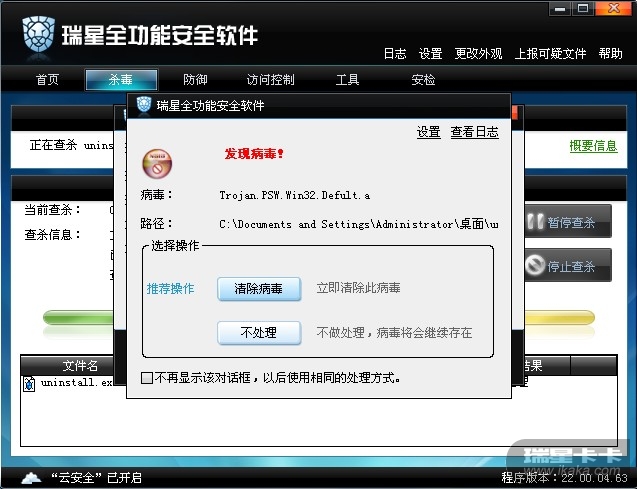
Task: Click the 程序版本 22.00.04.63 text
Action: pyautogui.click(x=564, y=478)
